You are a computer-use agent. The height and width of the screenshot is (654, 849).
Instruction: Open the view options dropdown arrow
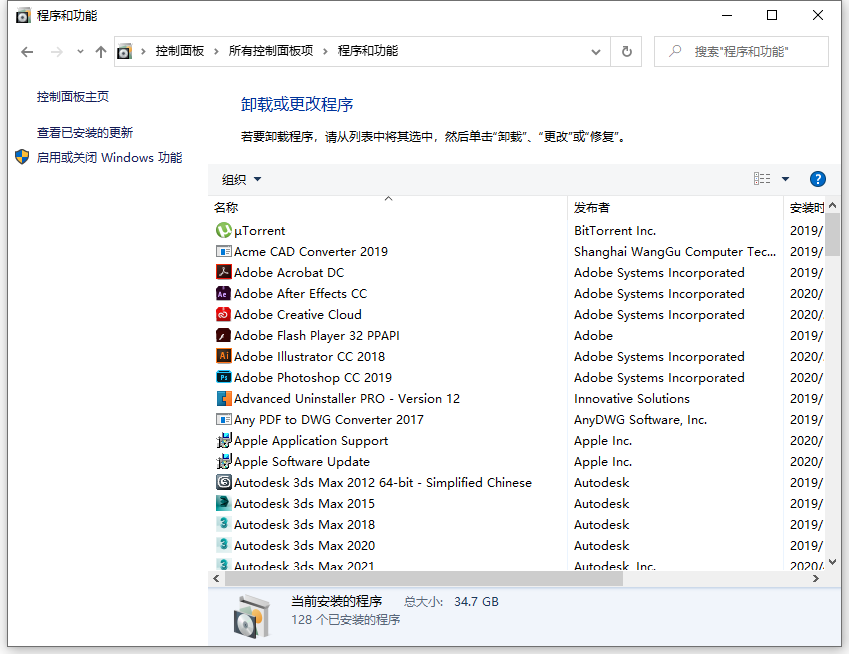pyautogui.click(x=785, y=179)
